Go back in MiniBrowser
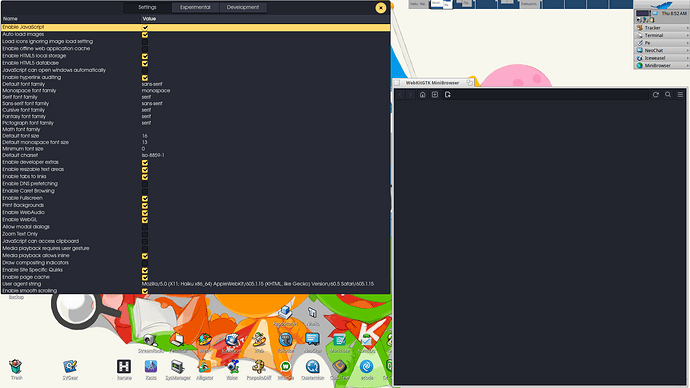Image resolution: width=690 pixels, height=388 pixels. click(400, 95)
